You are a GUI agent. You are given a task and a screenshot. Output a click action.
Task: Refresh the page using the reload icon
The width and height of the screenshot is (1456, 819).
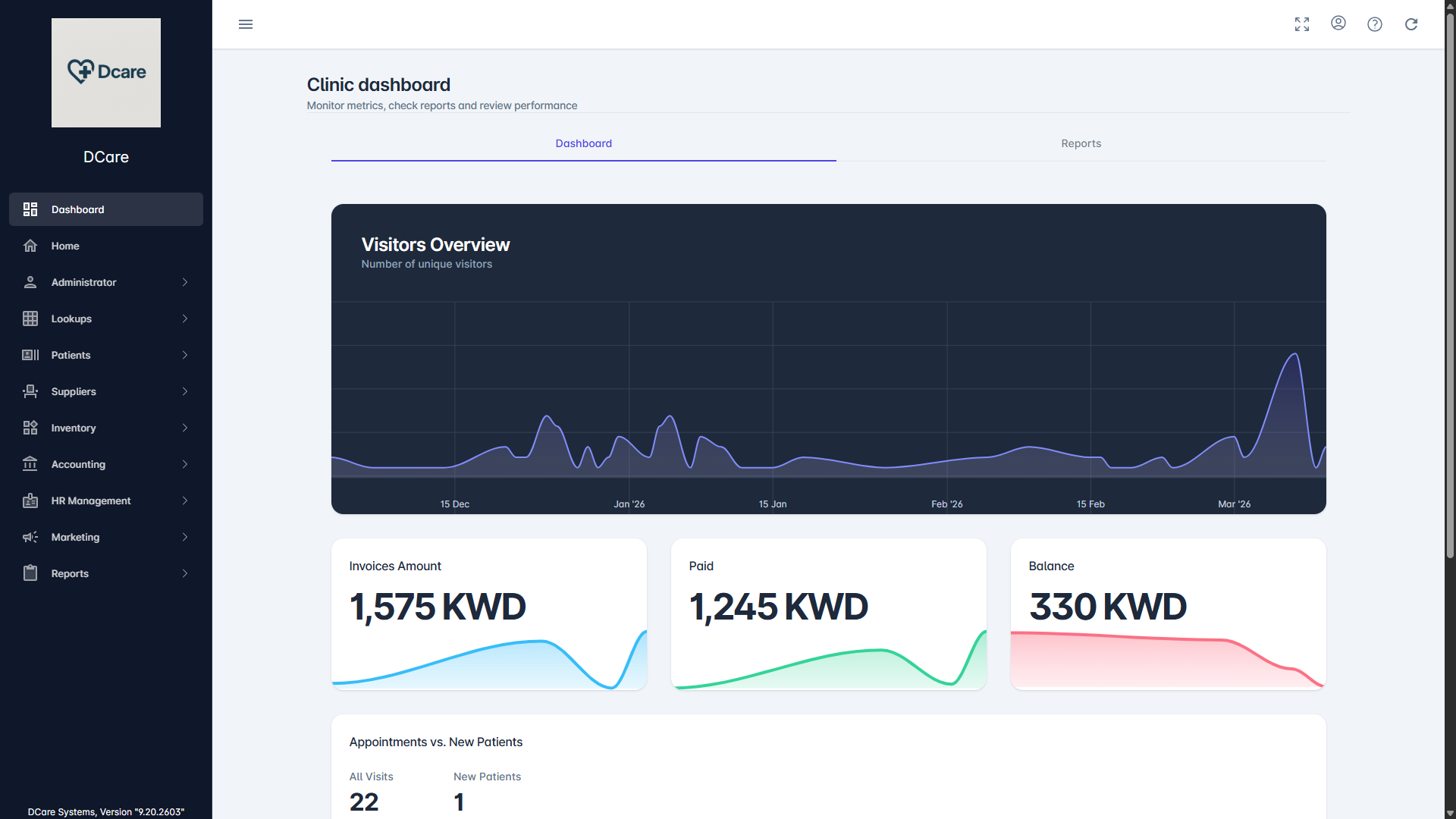1411,24
